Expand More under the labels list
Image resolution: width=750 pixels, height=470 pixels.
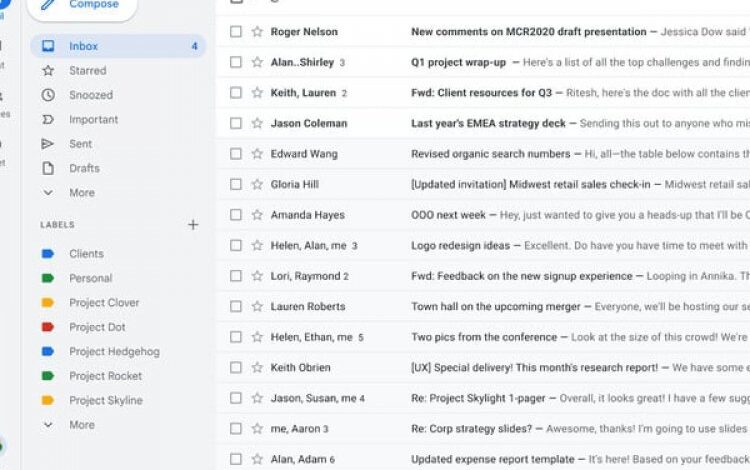(81, 425)
